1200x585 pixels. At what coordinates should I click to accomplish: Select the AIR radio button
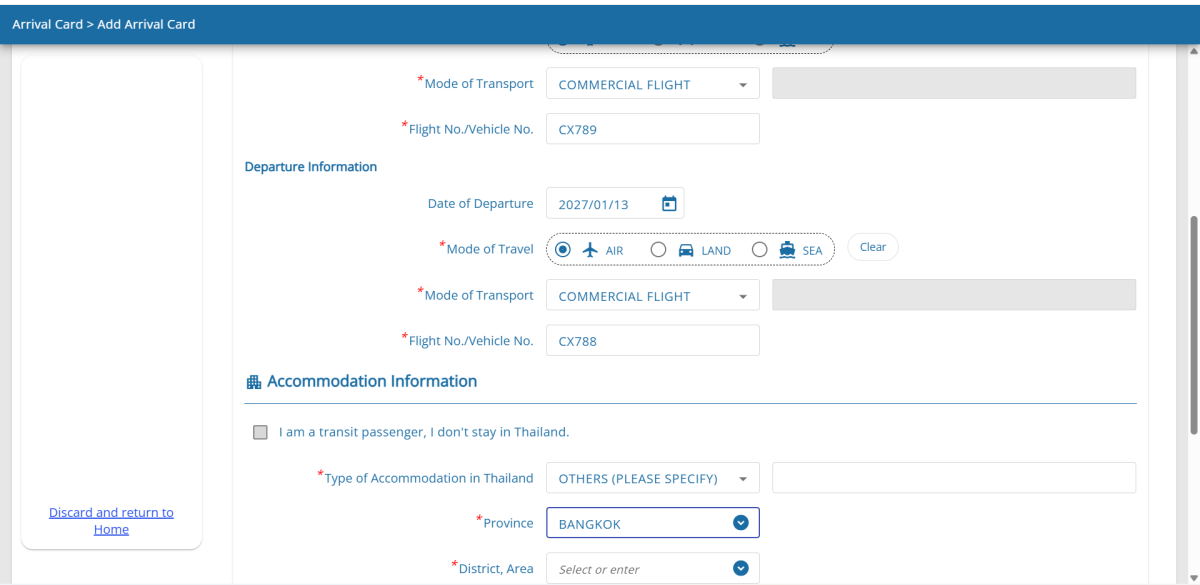(x=563, y=250)
